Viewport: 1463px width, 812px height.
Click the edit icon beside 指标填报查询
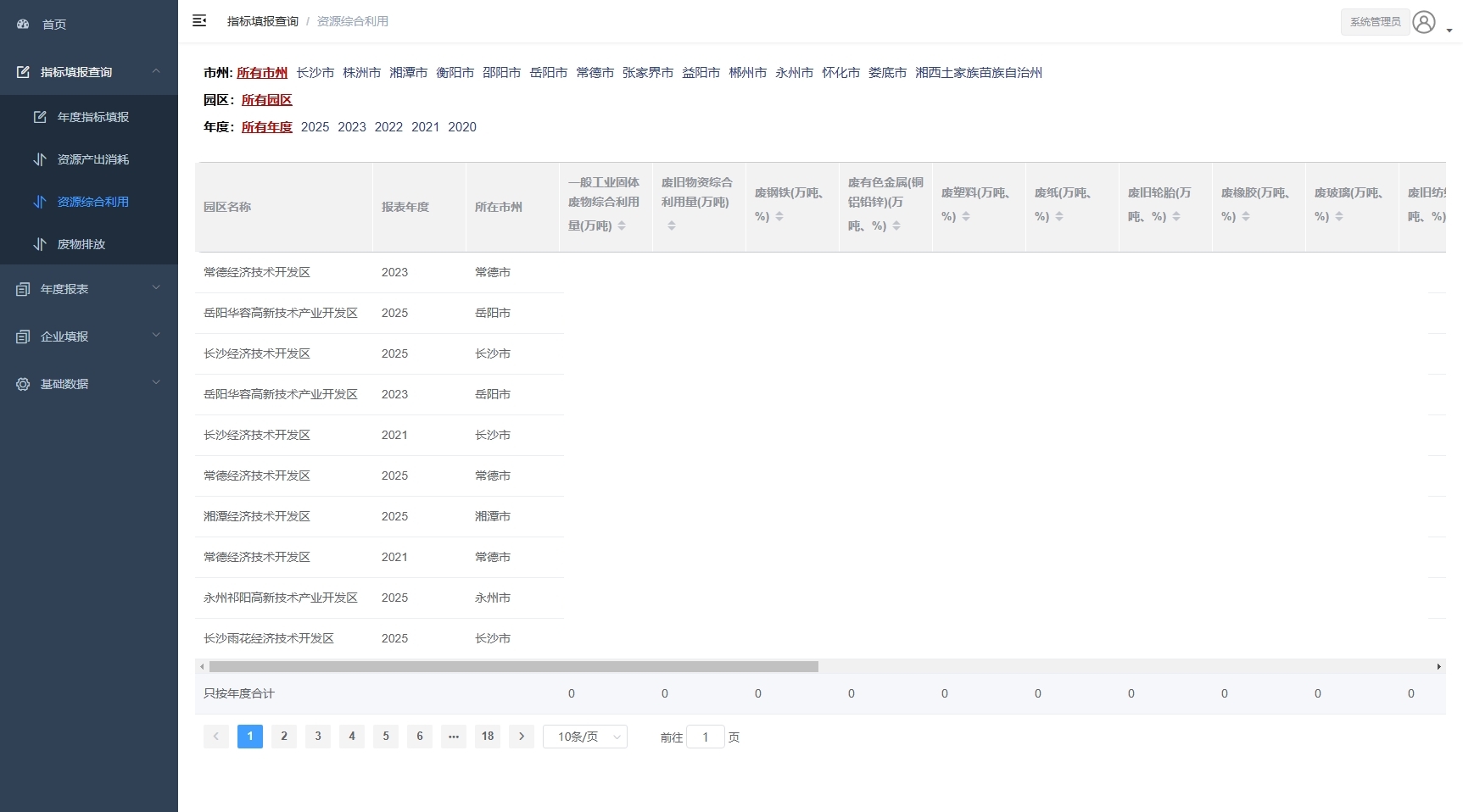pyautogui.click(x=24, y=72)
